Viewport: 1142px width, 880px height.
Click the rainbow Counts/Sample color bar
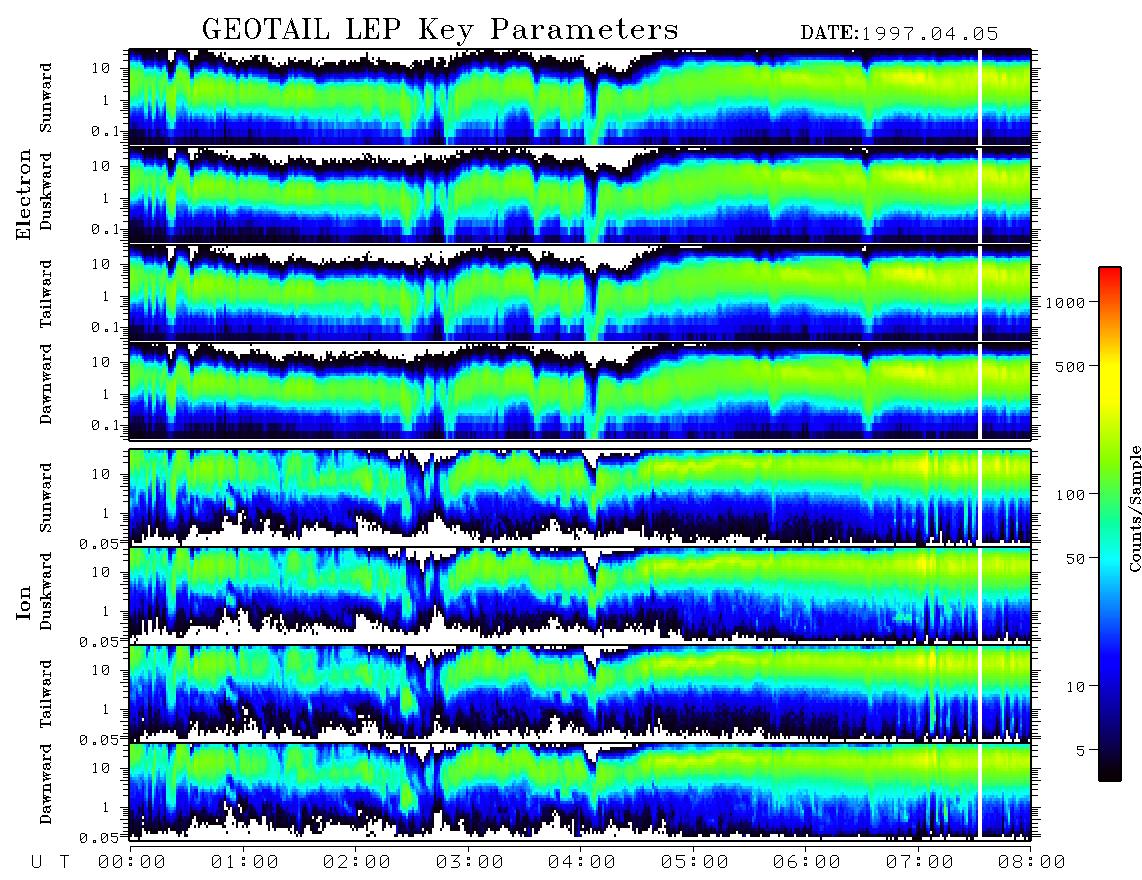pyautogui.click(x=1109, y=524)
